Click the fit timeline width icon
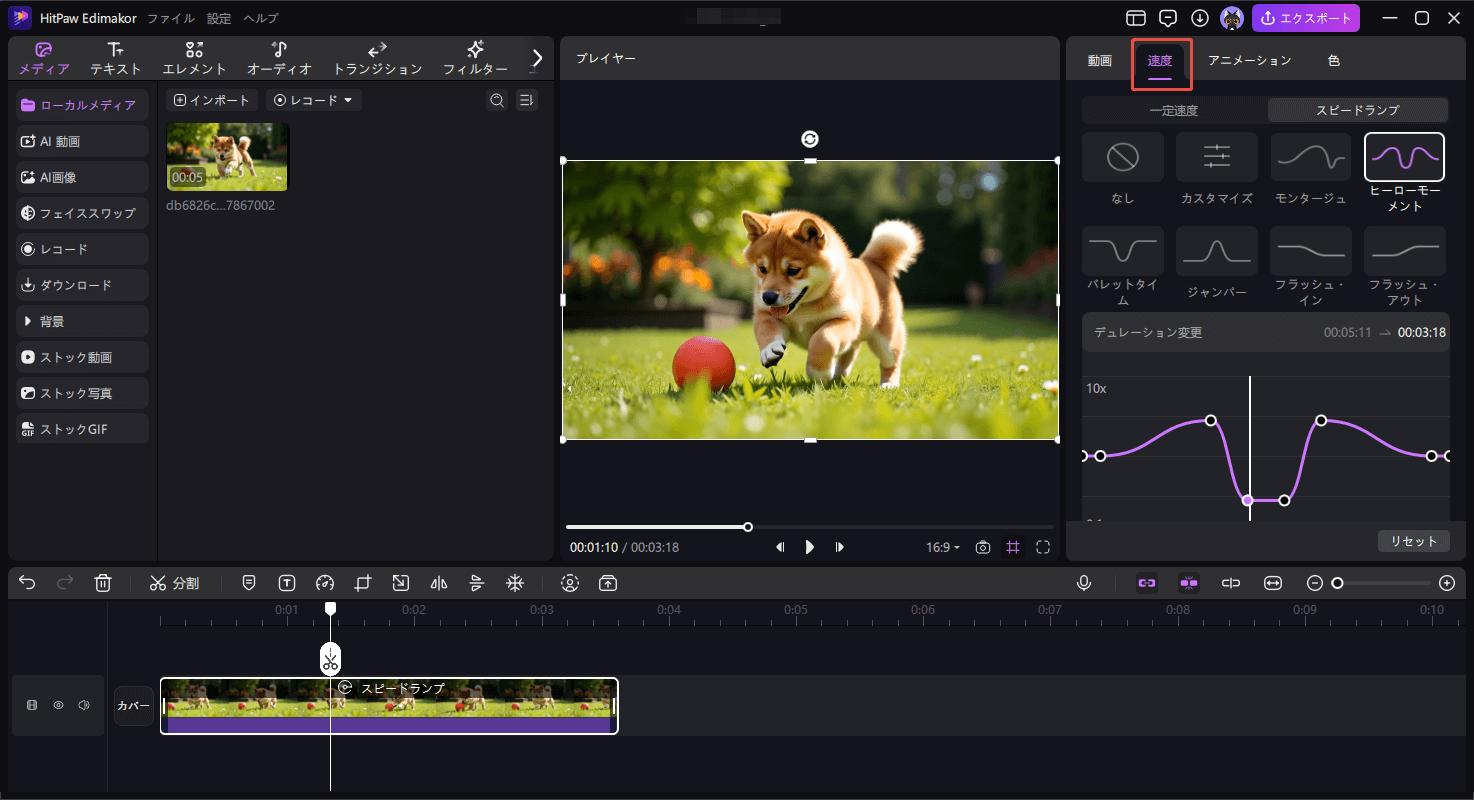Image resolution: width=1474 pixels, height=800 pixels. pos(1272,583)
